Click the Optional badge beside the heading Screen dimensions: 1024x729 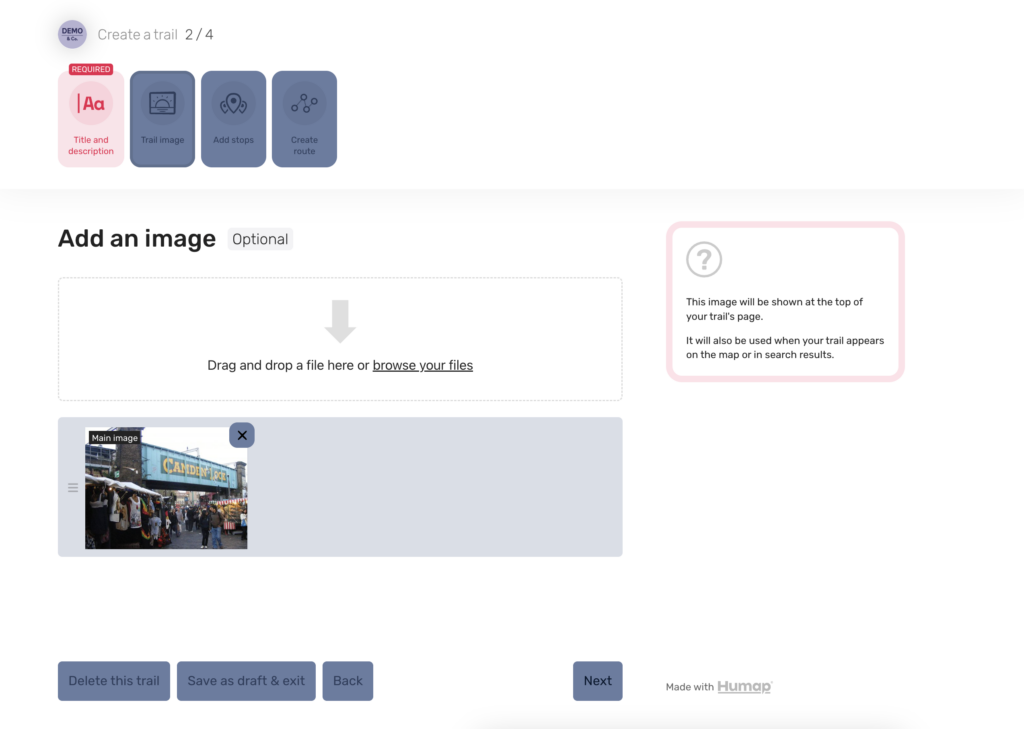click(x=260, y=239)
